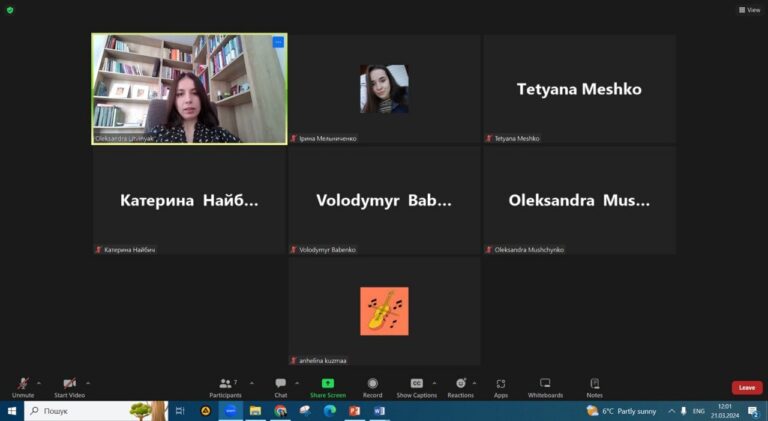
Task: Toggle Show Captions button
Action: (x=416, y=387)
